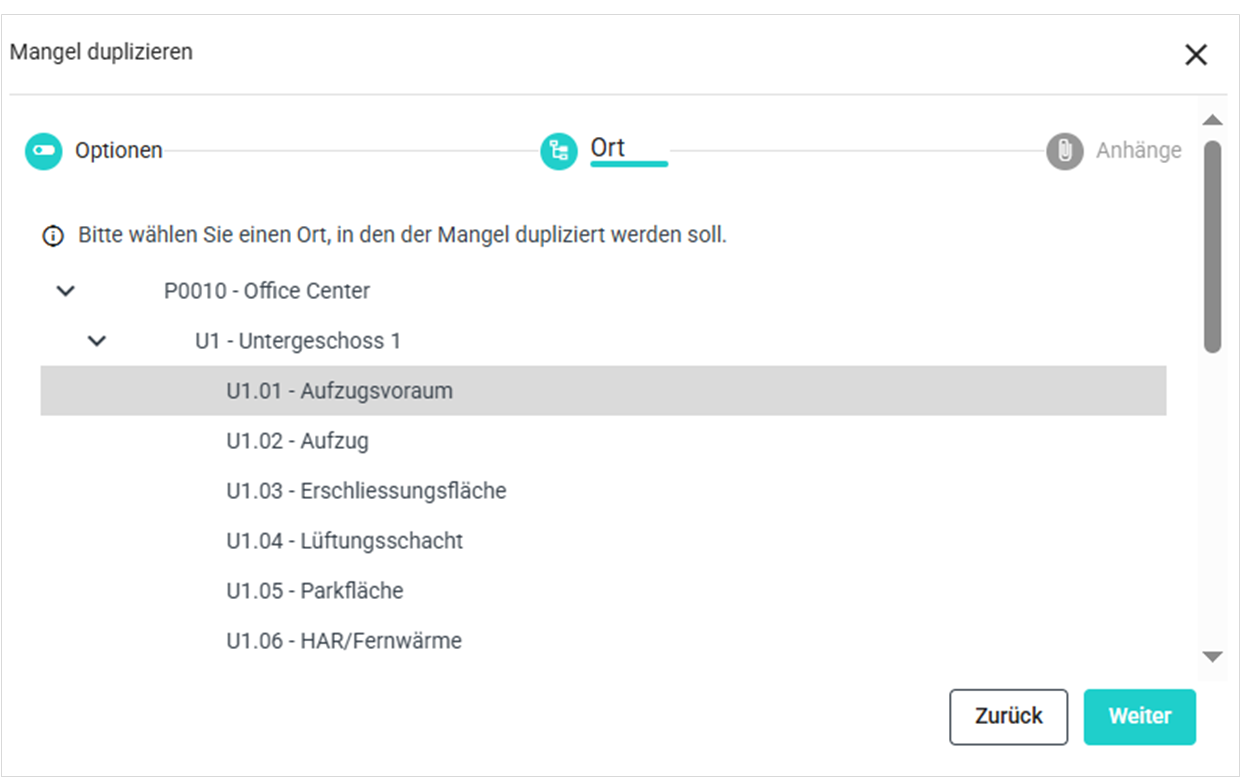This screenshot has width=1240, height=777.
Task: Click the scroll down arrow of the list
Action: pyautogui.click(x=1212, y=657)
